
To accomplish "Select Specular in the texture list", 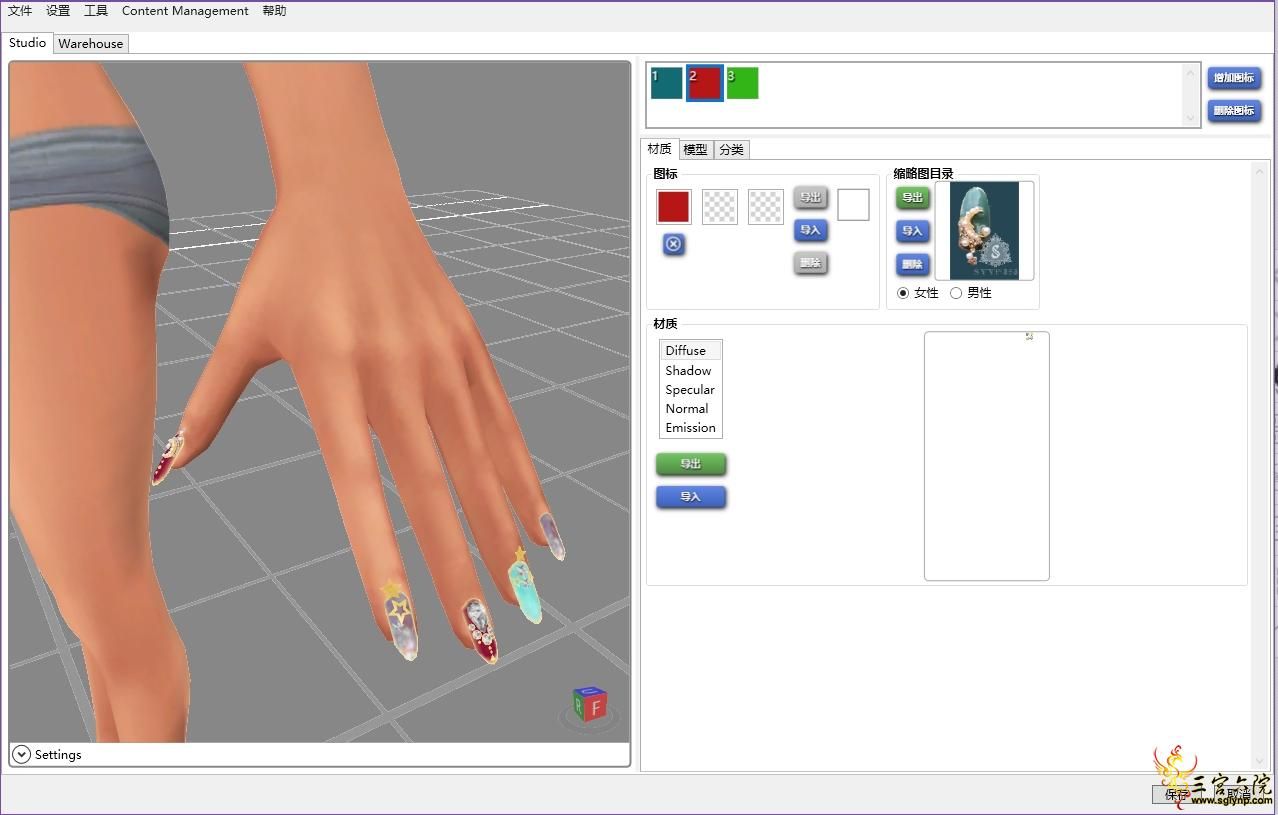I will point(690,390).
